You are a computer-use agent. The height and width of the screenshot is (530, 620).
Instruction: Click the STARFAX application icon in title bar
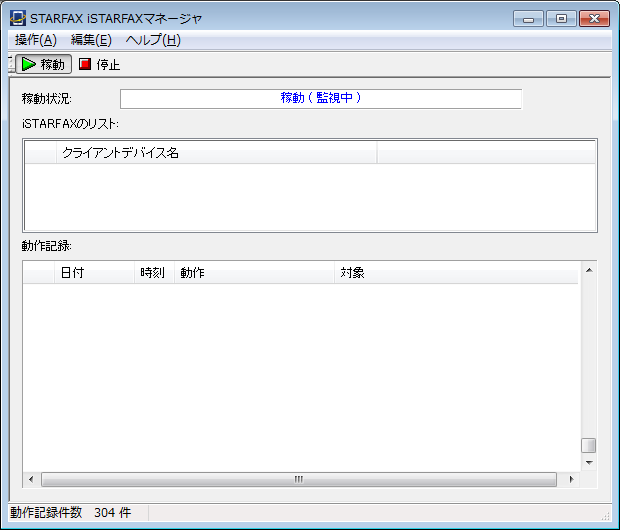click(x=17, y=19)
